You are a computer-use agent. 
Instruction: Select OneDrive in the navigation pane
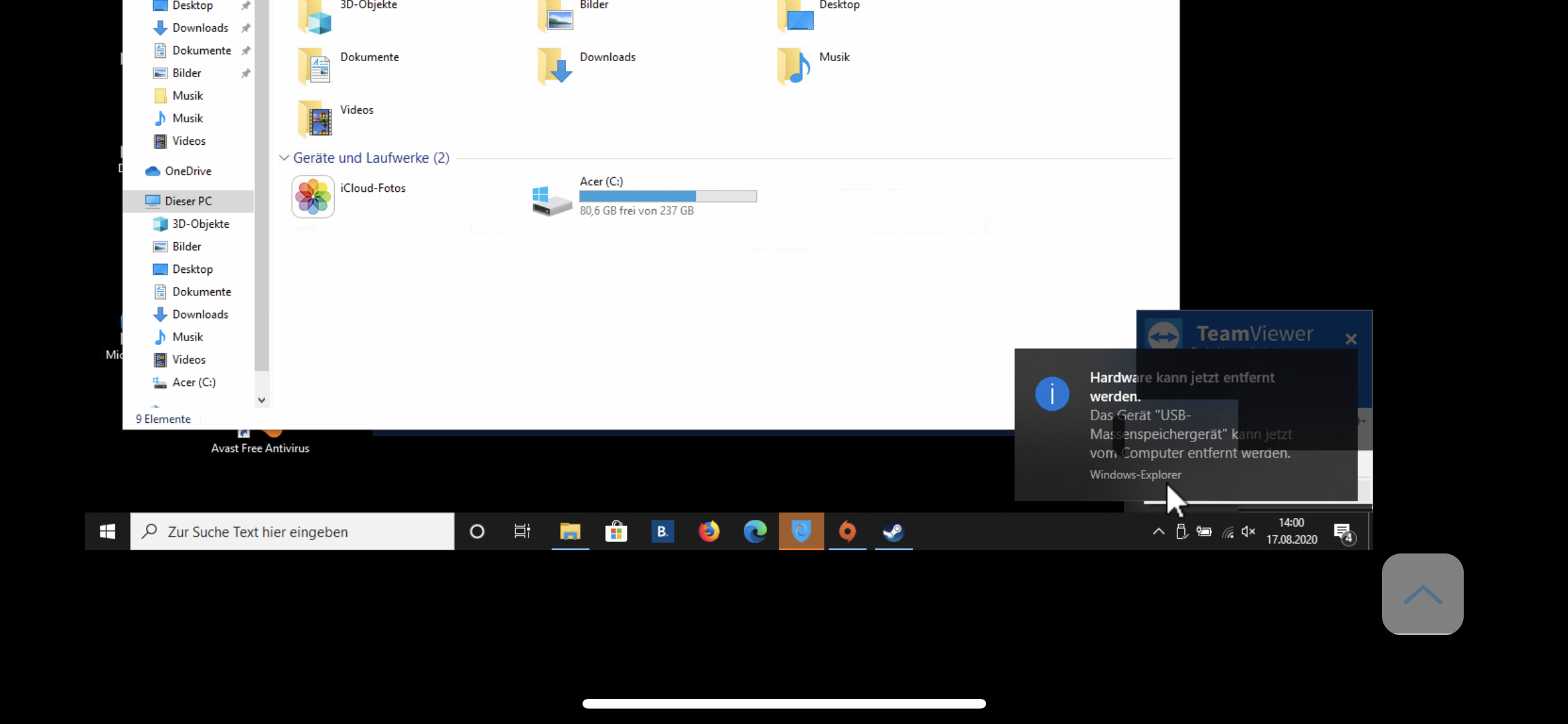pos(188,171)
